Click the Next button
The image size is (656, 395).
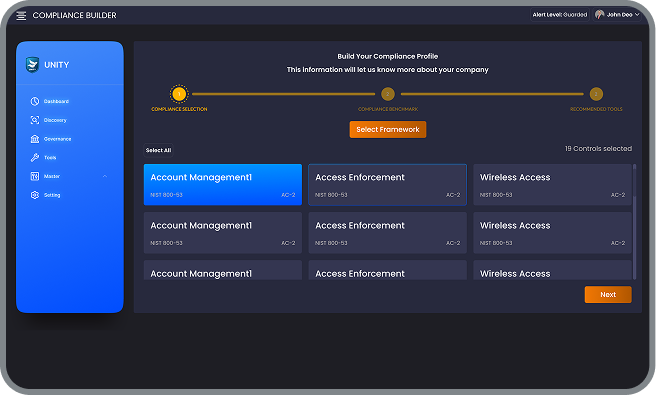pyautogui.click(x=608, y=295)
